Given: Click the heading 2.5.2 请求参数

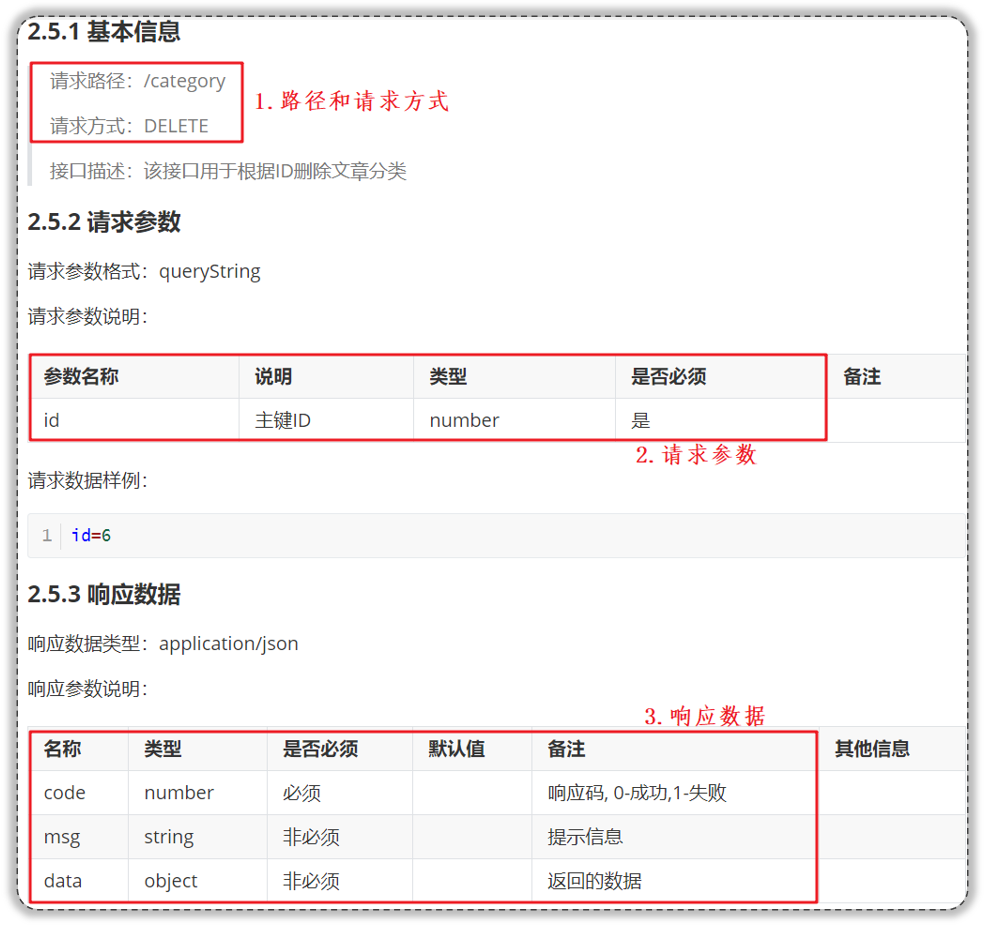Looking at the screenshot, I should point(104,222).
